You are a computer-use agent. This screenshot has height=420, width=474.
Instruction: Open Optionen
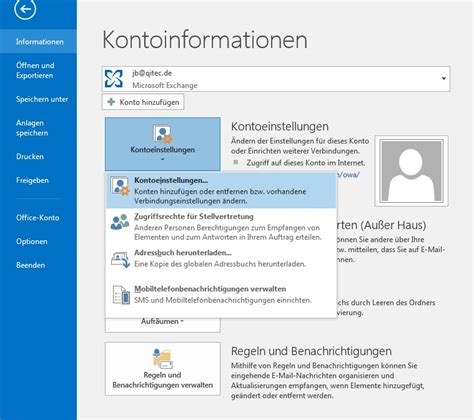[38, 241]
